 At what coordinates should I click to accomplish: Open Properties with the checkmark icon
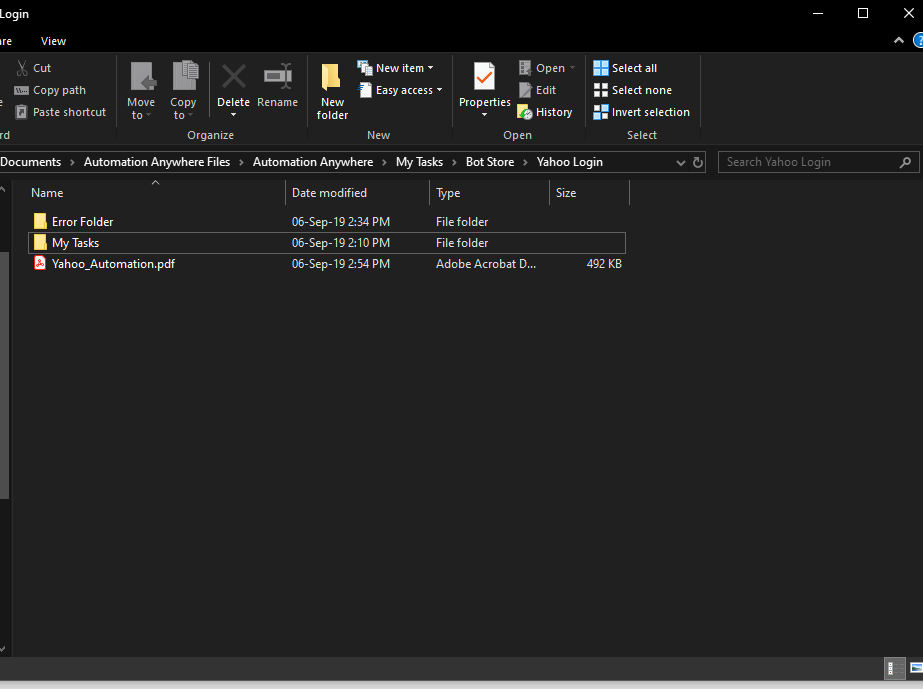[x=484, y=77]
